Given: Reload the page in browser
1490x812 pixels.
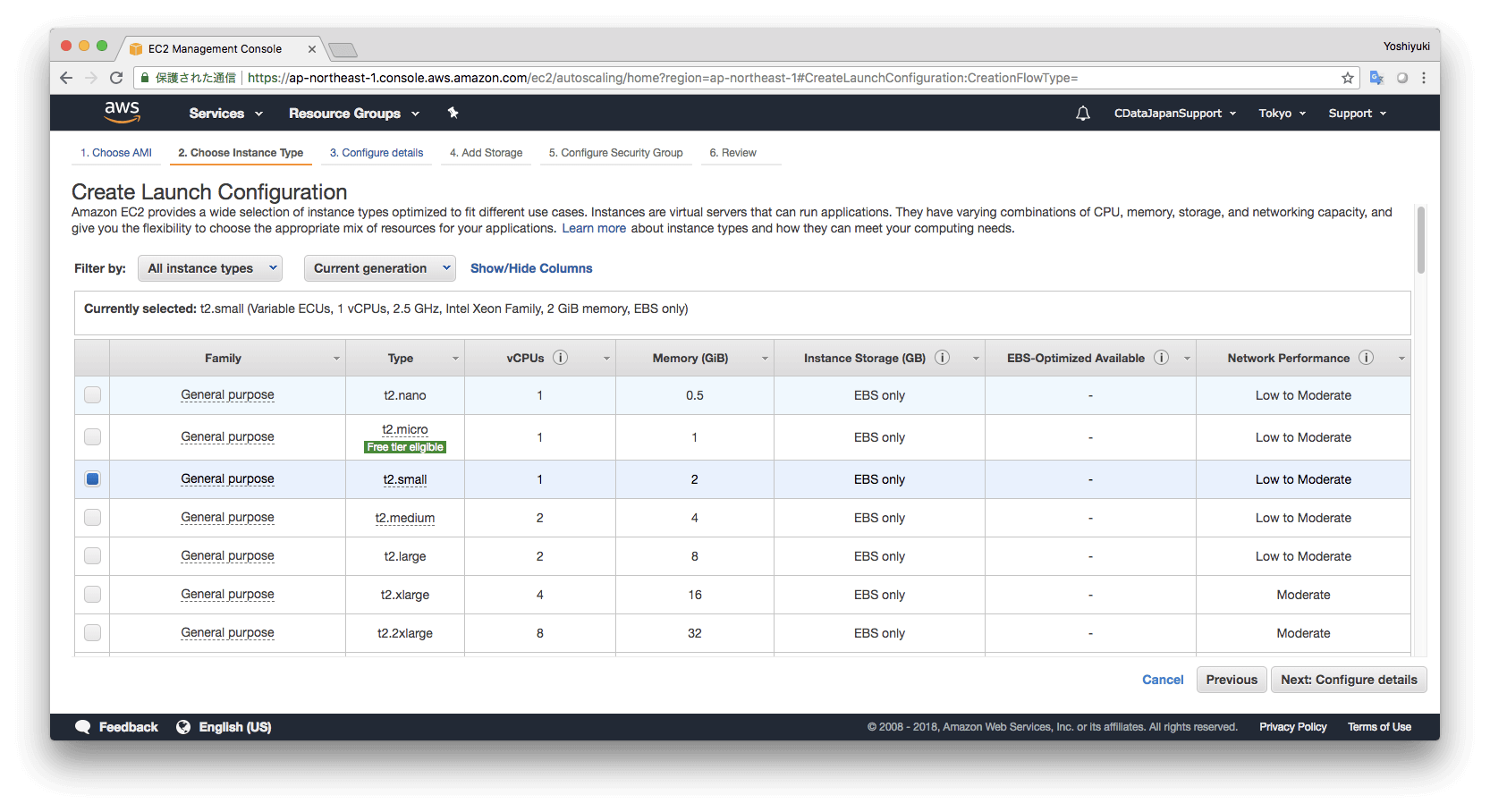Looking at the screenshot, I should tap(116, 78).
